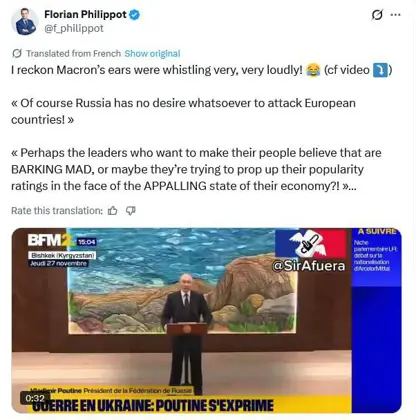Screen dimensions: 416x420
Task: Click the 0:32 video duration badge
Action: pyautogui.click(x=35, y=398)
